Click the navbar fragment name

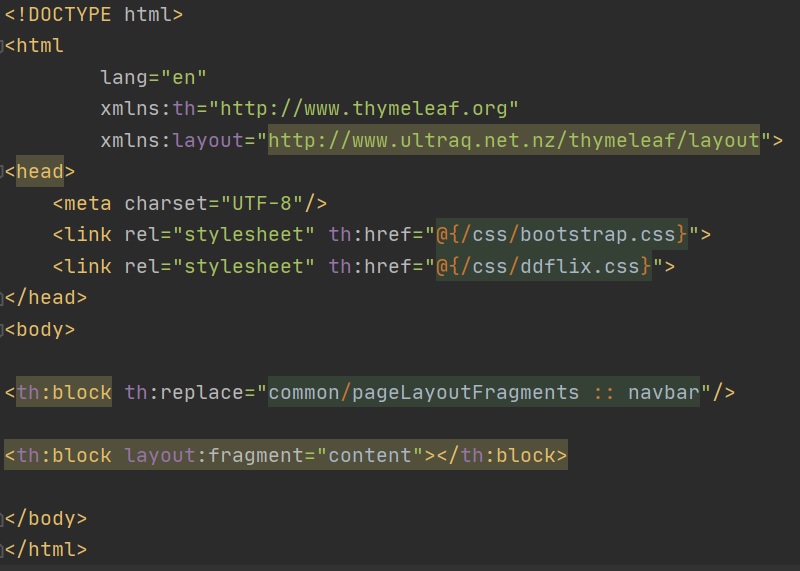tap(663, 392)
